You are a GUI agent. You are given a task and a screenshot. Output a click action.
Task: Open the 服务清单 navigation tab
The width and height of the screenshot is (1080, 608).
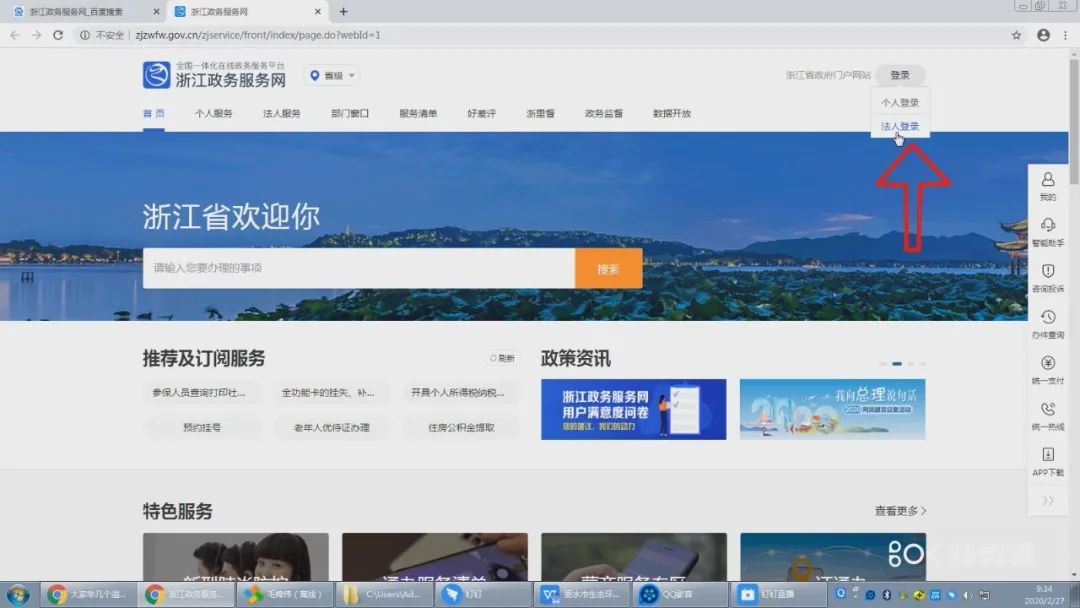tap(418, 114)
